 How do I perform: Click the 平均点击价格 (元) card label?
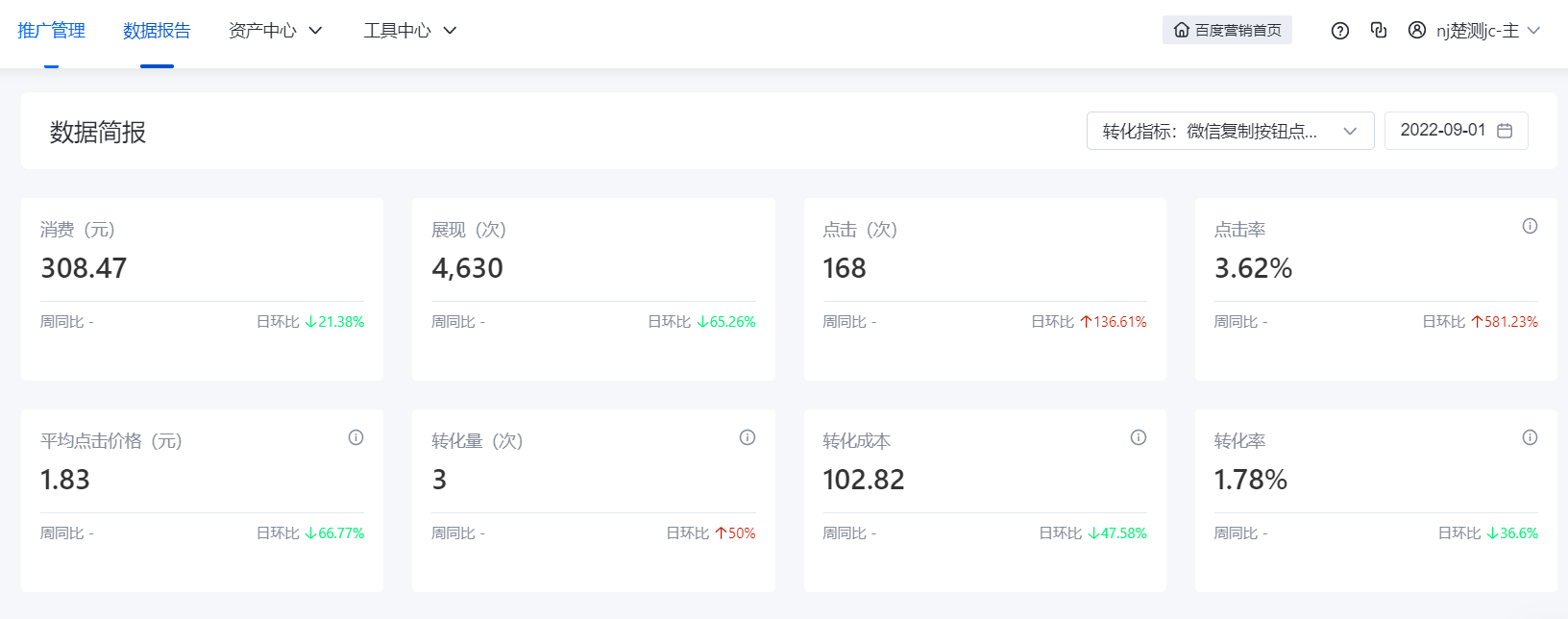[x=111, y=441]
